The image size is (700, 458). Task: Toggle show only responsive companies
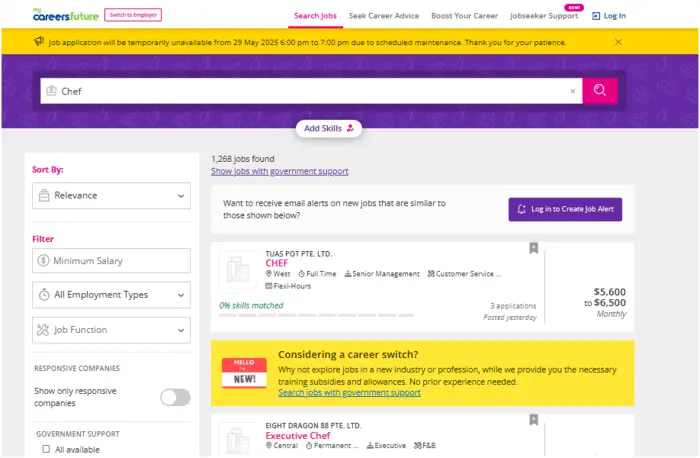175,397
